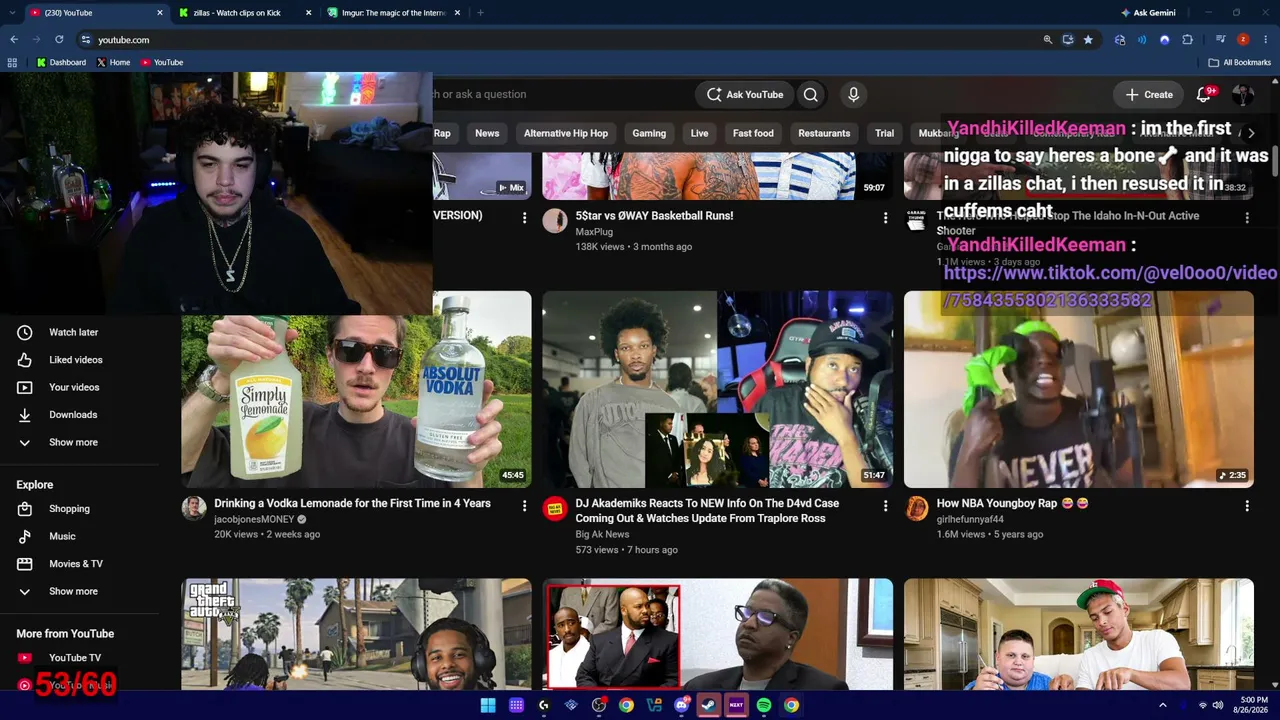Open the Downloads icon in sidebar
Viewport: 1280px width, 720px height.
pyautogui.click(x=25, y=415)
